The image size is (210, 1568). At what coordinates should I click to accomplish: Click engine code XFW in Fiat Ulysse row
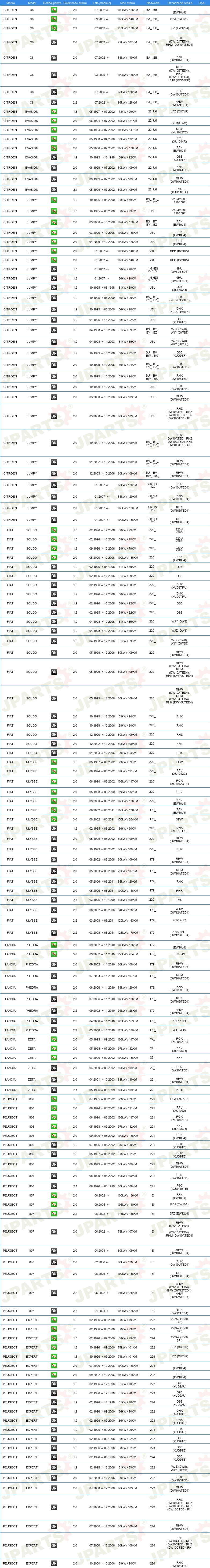pos(180,819)
